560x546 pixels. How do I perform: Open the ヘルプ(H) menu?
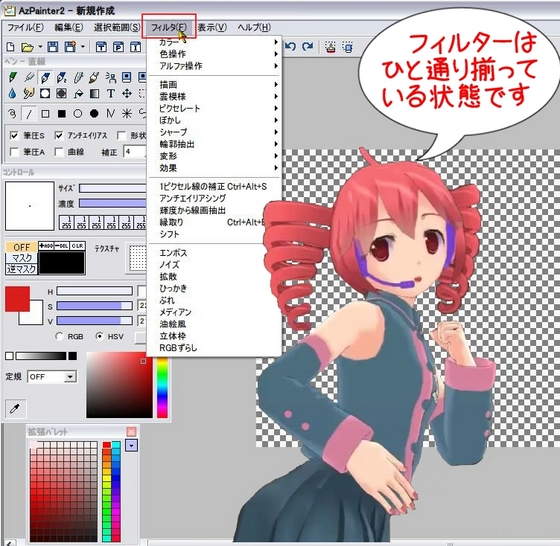coord(254,27)
